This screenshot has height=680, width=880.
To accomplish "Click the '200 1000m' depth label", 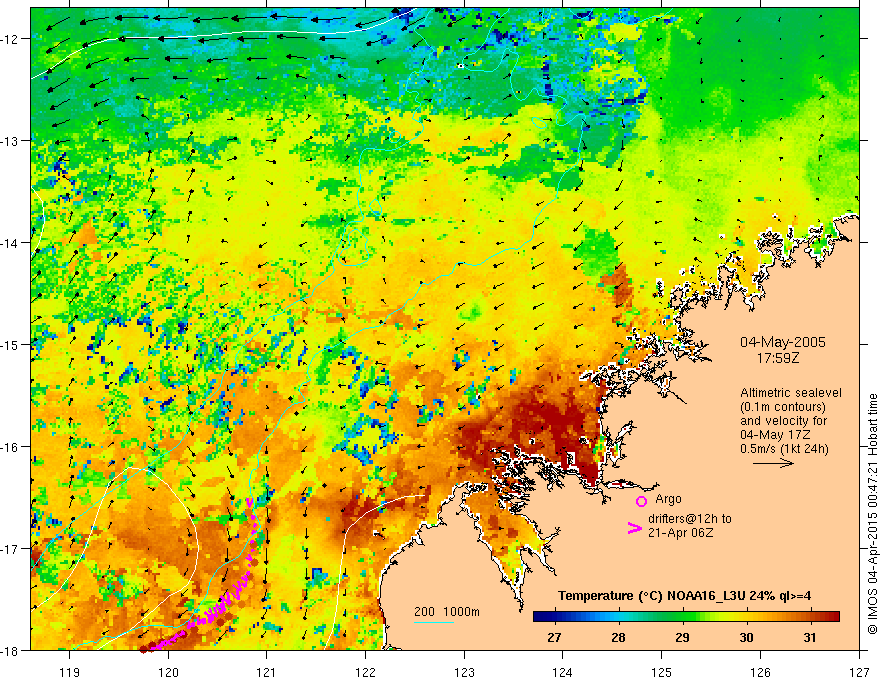I will (x=447, y=612).
